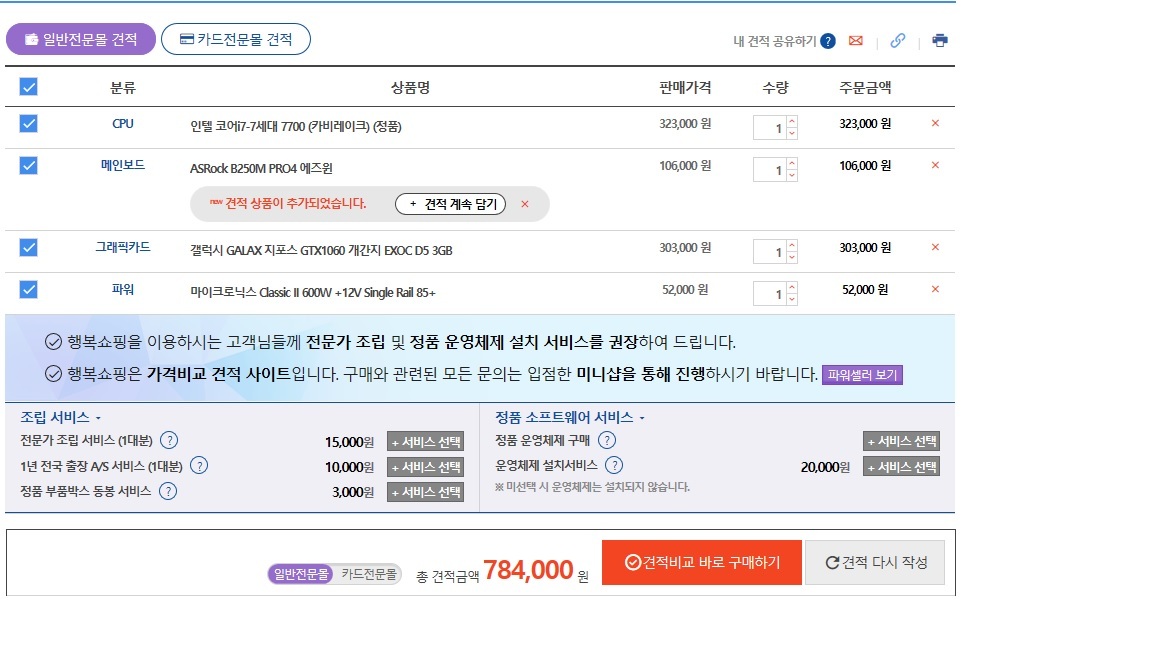
Task: Open help for 1년 전국 출장 A/S 서비스
Action: [x=199, y=466]
